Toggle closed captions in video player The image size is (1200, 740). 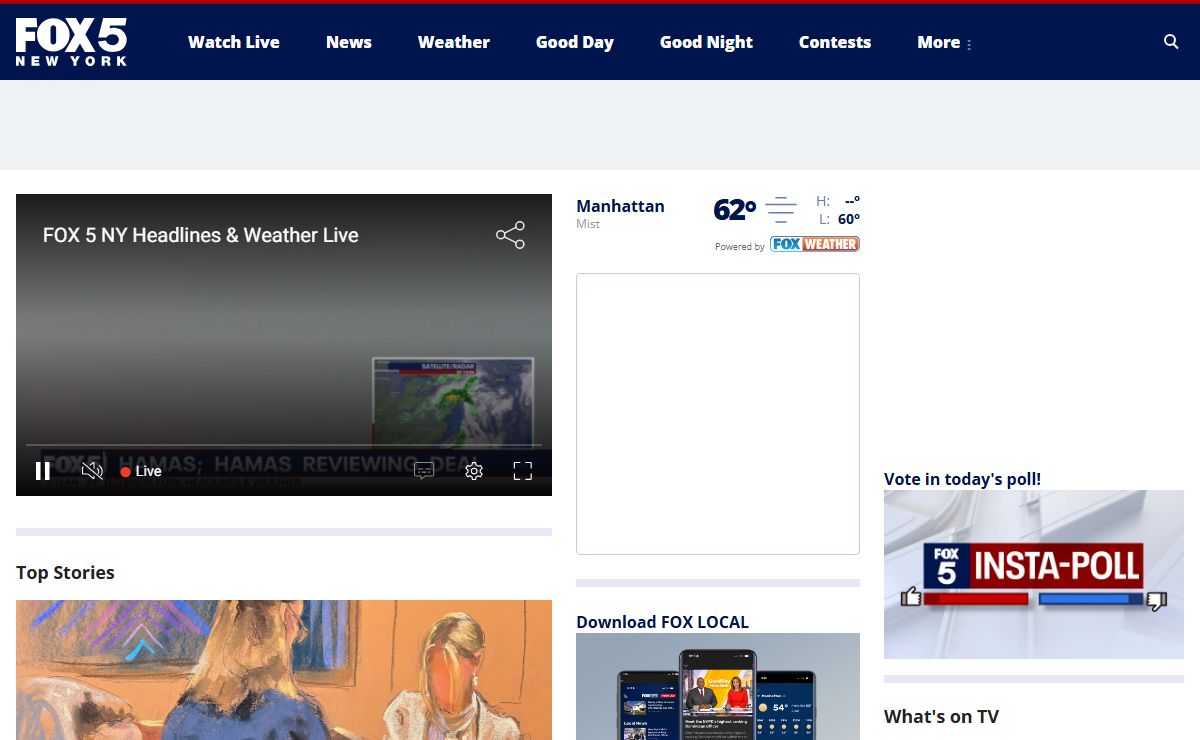click(424, 471)
